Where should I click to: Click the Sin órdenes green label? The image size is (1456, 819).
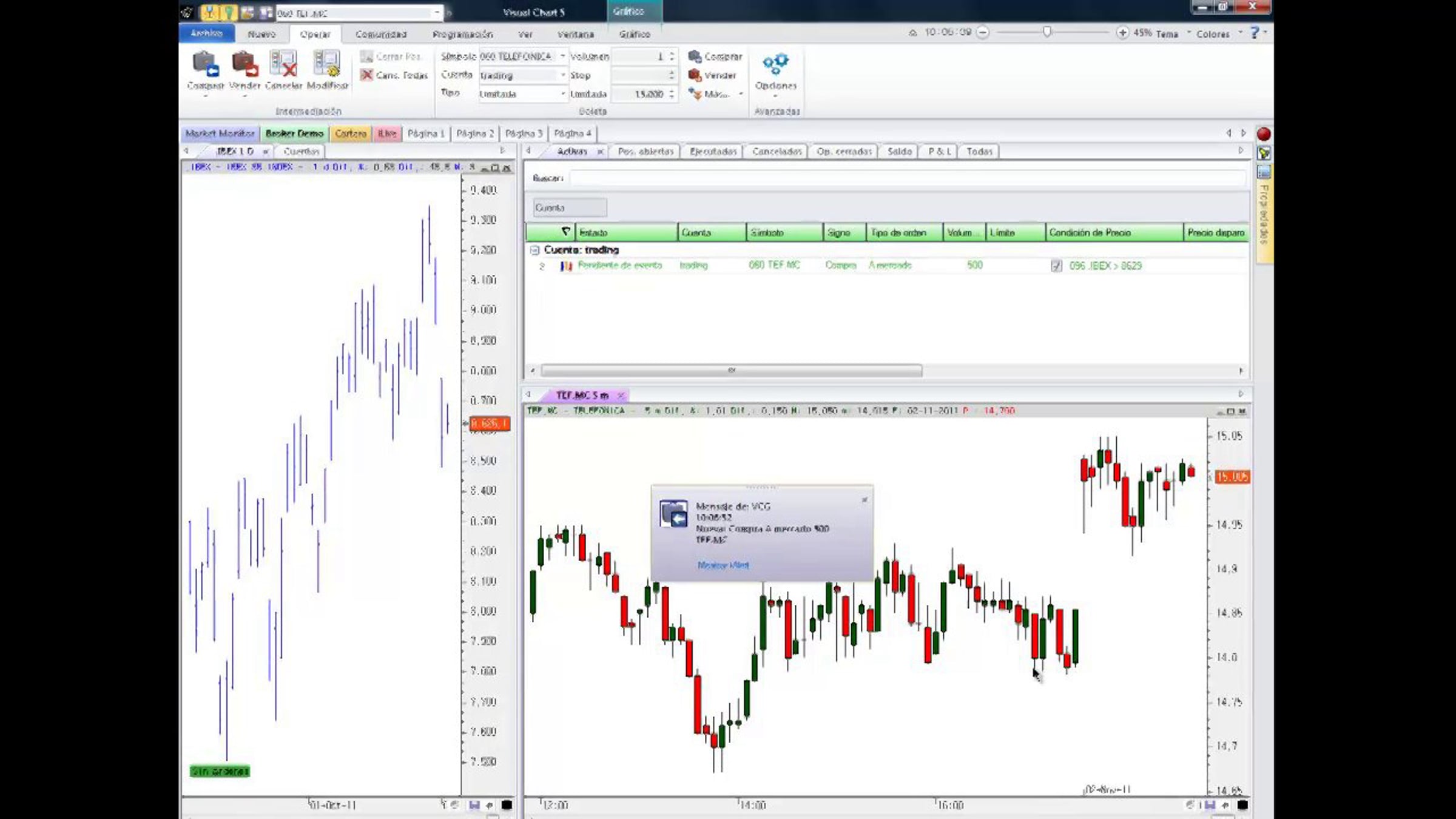tap(220, 771)
